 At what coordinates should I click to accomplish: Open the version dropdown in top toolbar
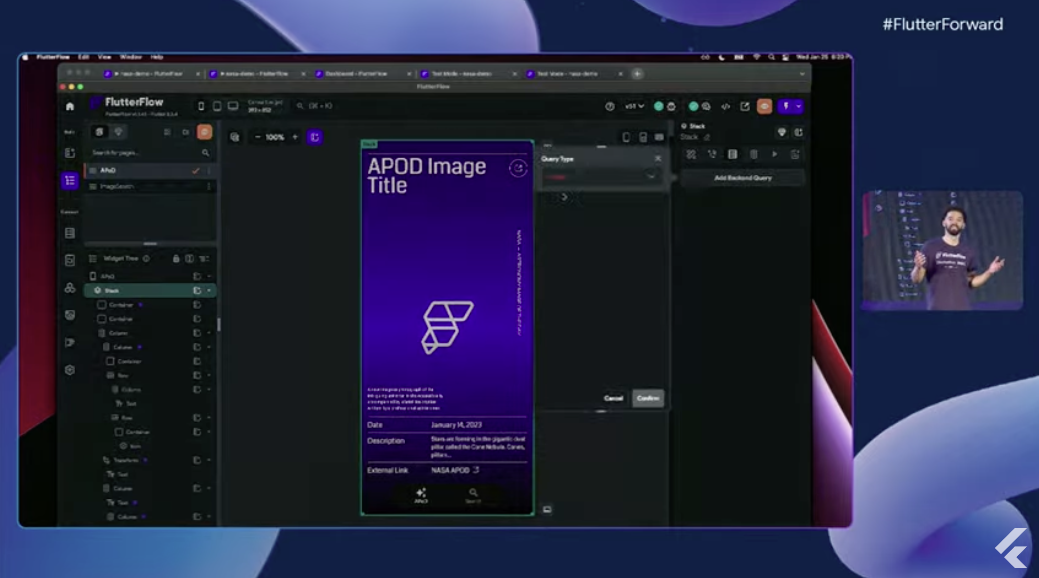click(x=634, y=106)
